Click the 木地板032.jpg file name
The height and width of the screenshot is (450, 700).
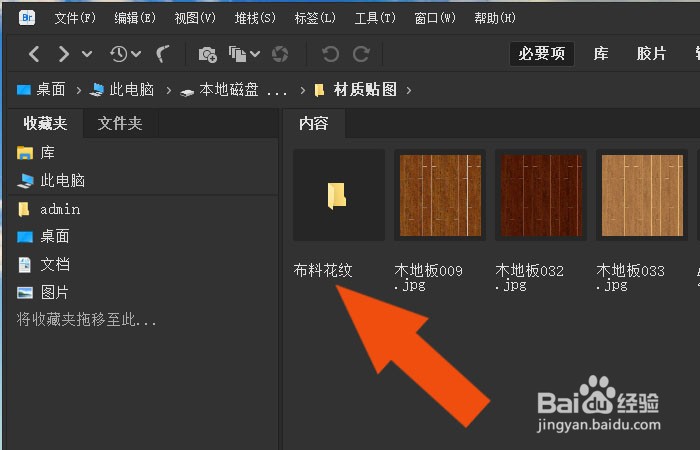529,277
